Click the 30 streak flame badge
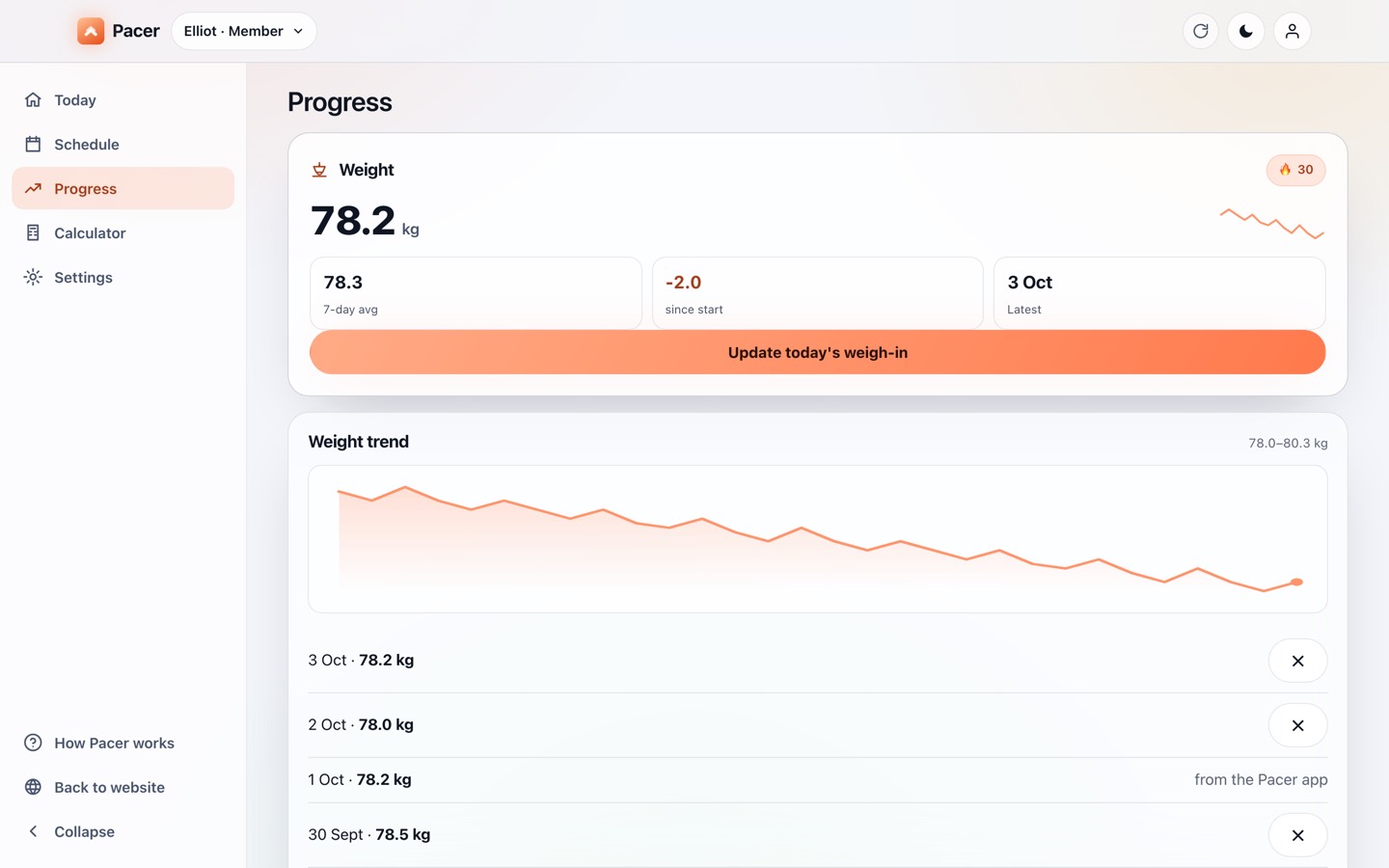The width and height of the screenshot is (1389, 868). [1295, 170]
